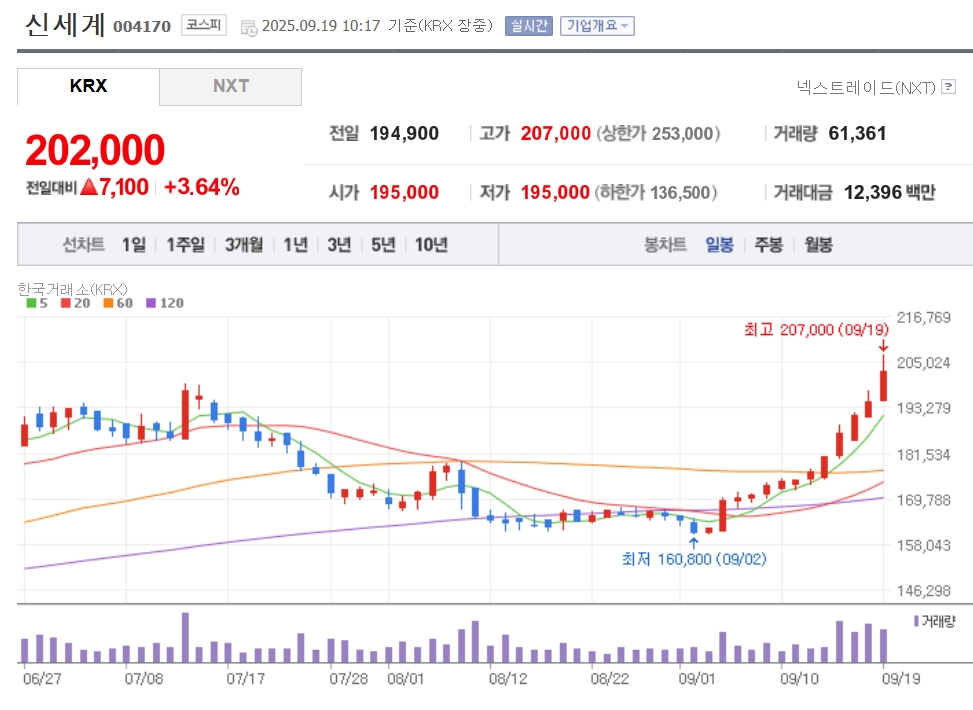The width and height of the screenshot is (973, 710).
Task: Choose the 주봉 weekly candle chart
Action: 768,245
